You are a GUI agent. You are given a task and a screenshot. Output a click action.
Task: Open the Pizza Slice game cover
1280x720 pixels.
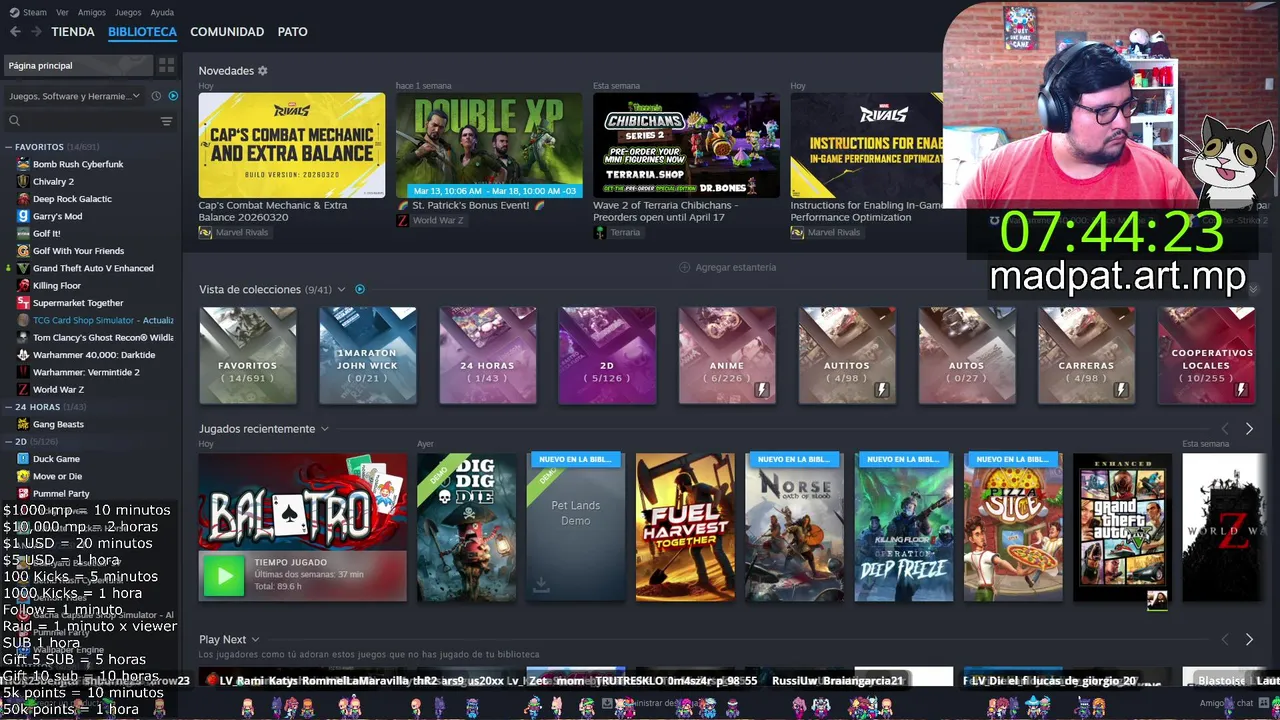pyautogui.click(x=1013, y=528)
